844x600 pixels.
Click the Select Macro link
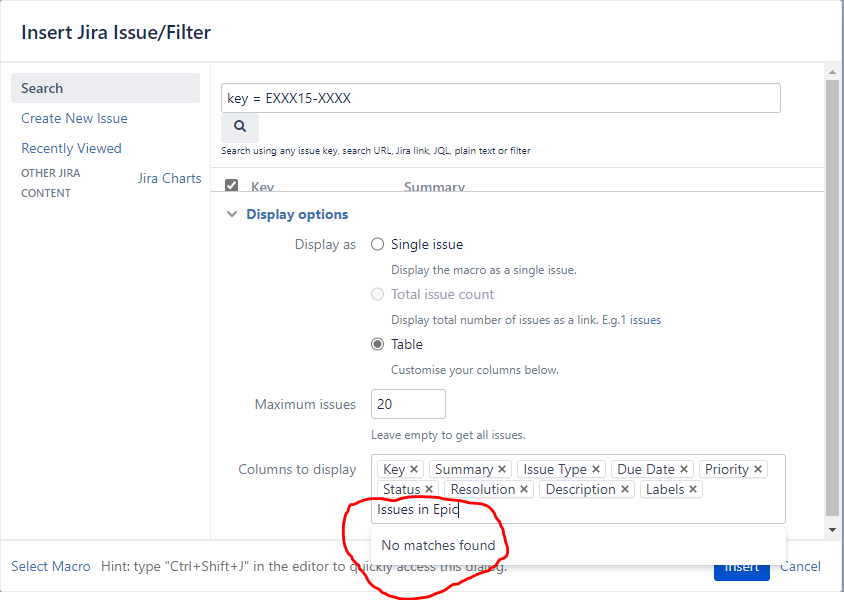[51, 566]
